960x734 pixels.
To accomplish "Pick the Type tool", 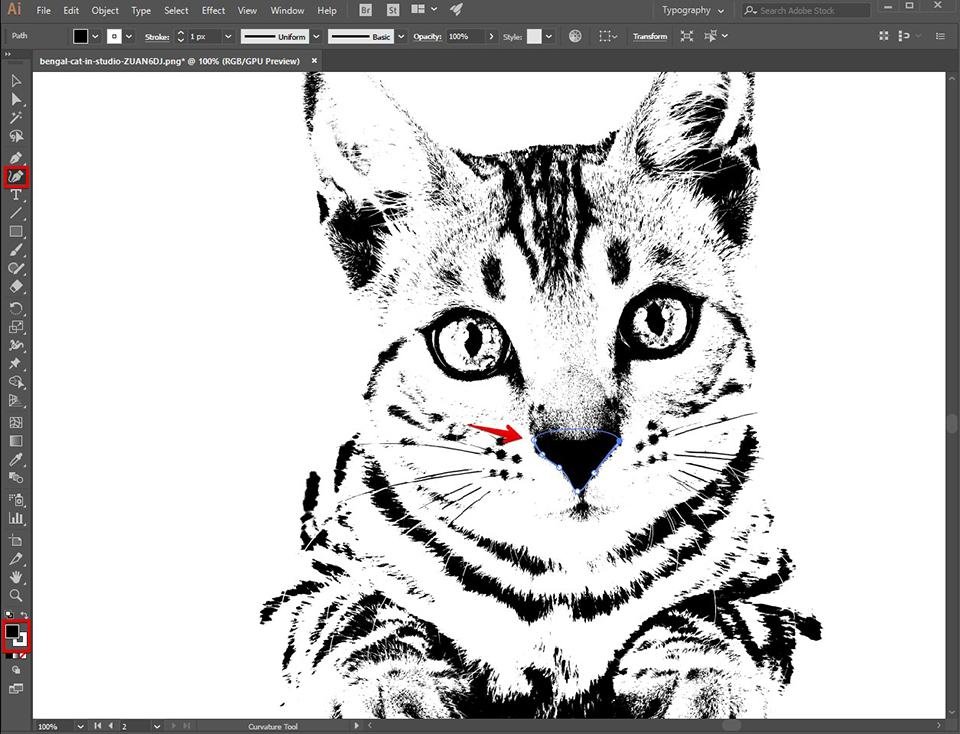I will click(16, 195).
